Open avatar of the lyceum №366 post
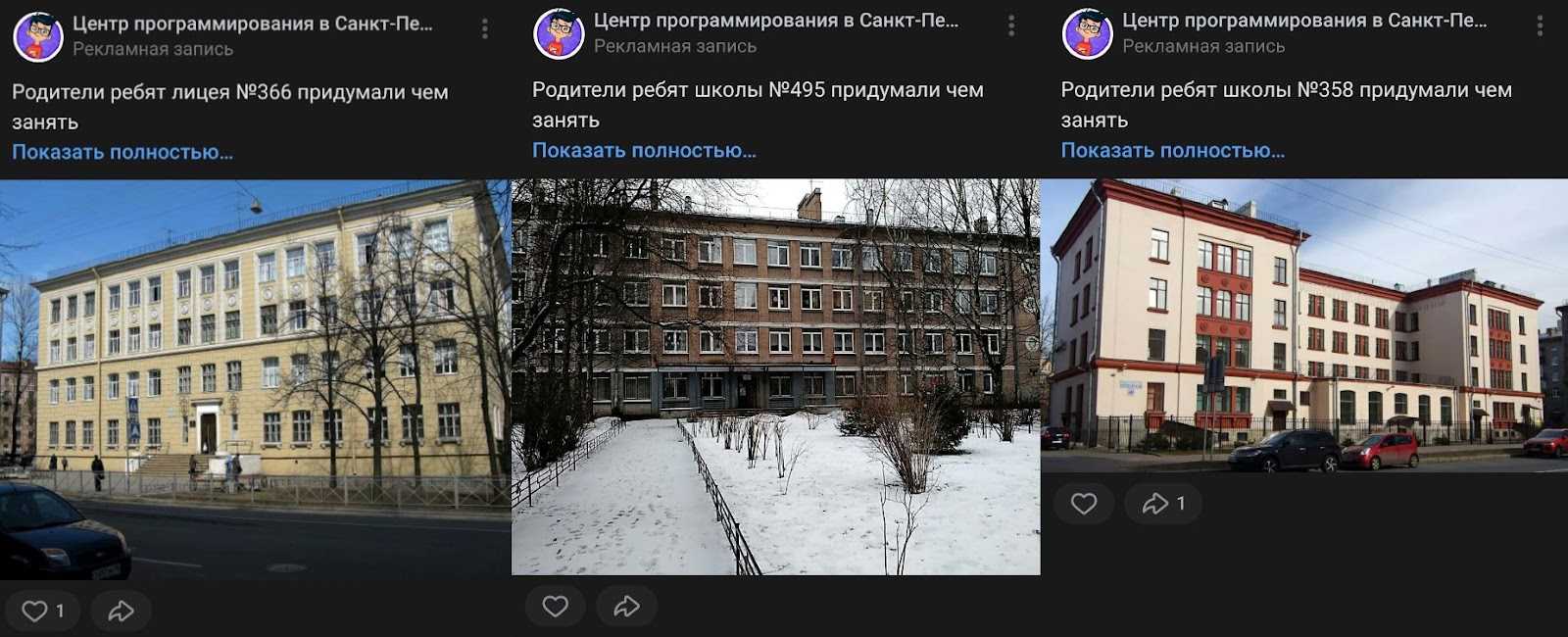Viewport: 1568px width, 637px height. pos(38,36)
